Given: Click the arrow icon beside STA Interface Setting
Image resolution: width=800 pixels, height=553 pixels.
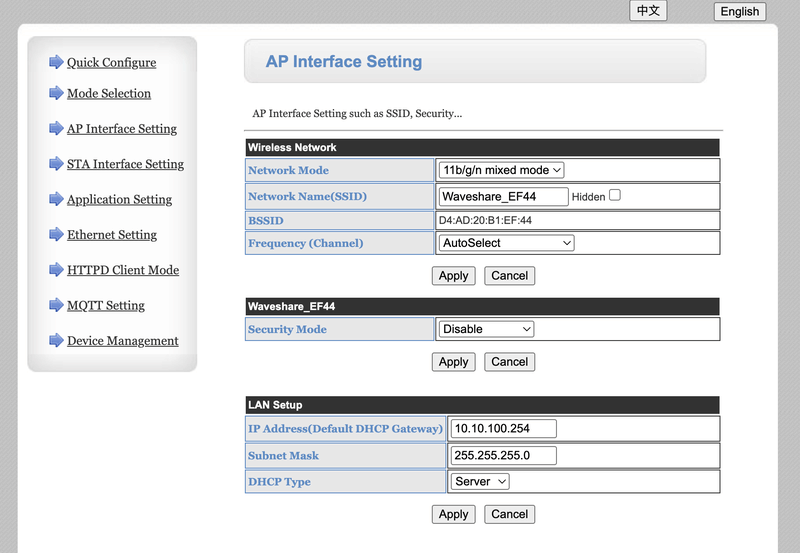Looking at the screenshot, I should (x=56, y=163).
